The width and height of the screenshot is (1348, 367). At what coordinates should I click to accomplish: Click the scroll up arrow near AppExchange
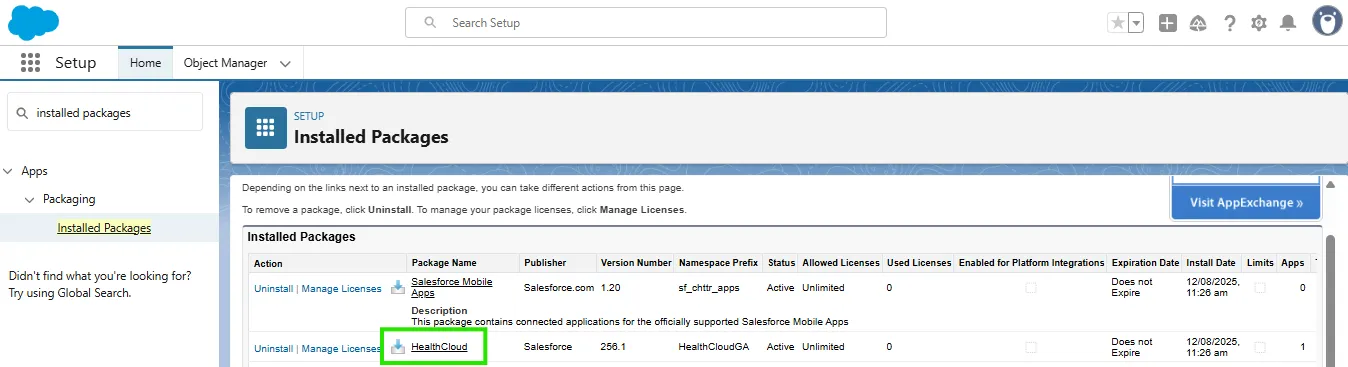[x=1330, y=185]
